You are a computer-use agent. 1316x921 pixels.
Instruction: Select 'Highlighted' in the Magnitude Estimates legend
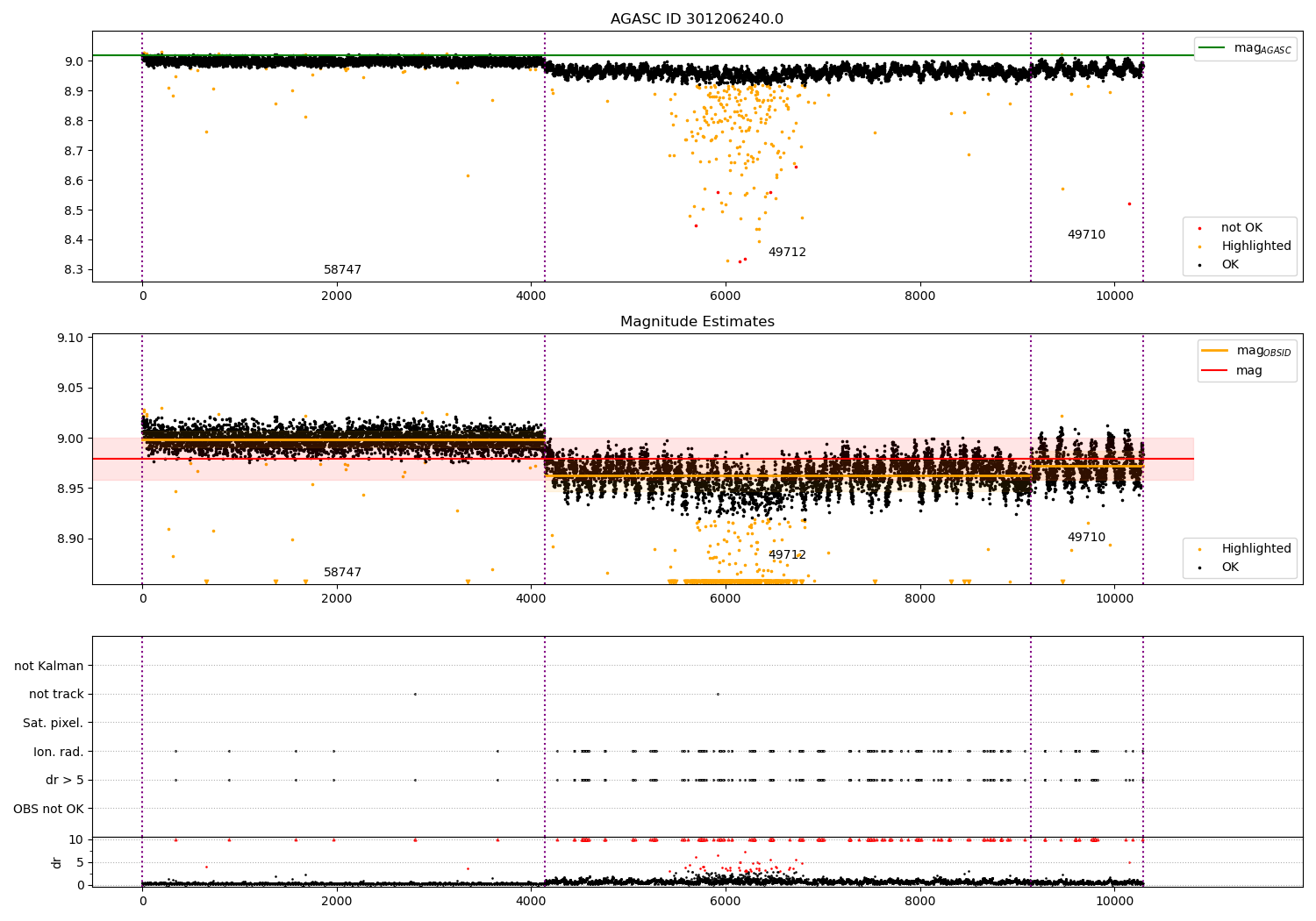tap(1256, 549)
